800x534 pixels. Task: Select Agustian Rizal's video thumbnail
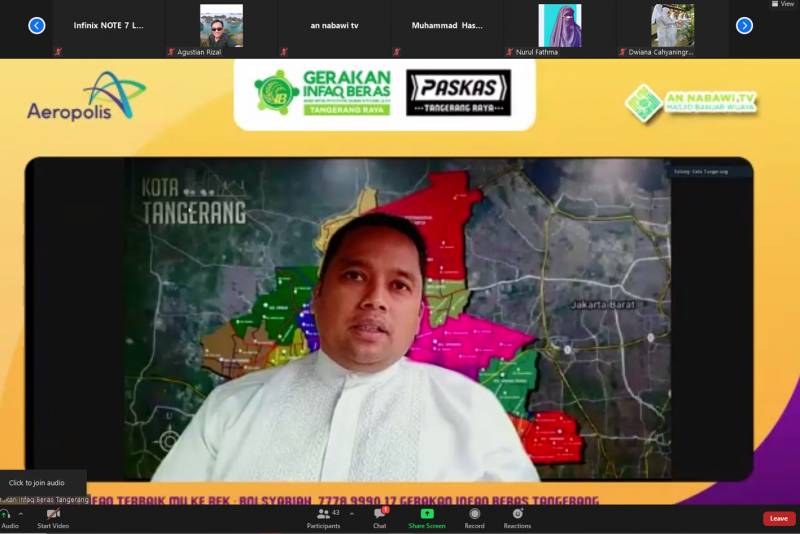[221, 27]
